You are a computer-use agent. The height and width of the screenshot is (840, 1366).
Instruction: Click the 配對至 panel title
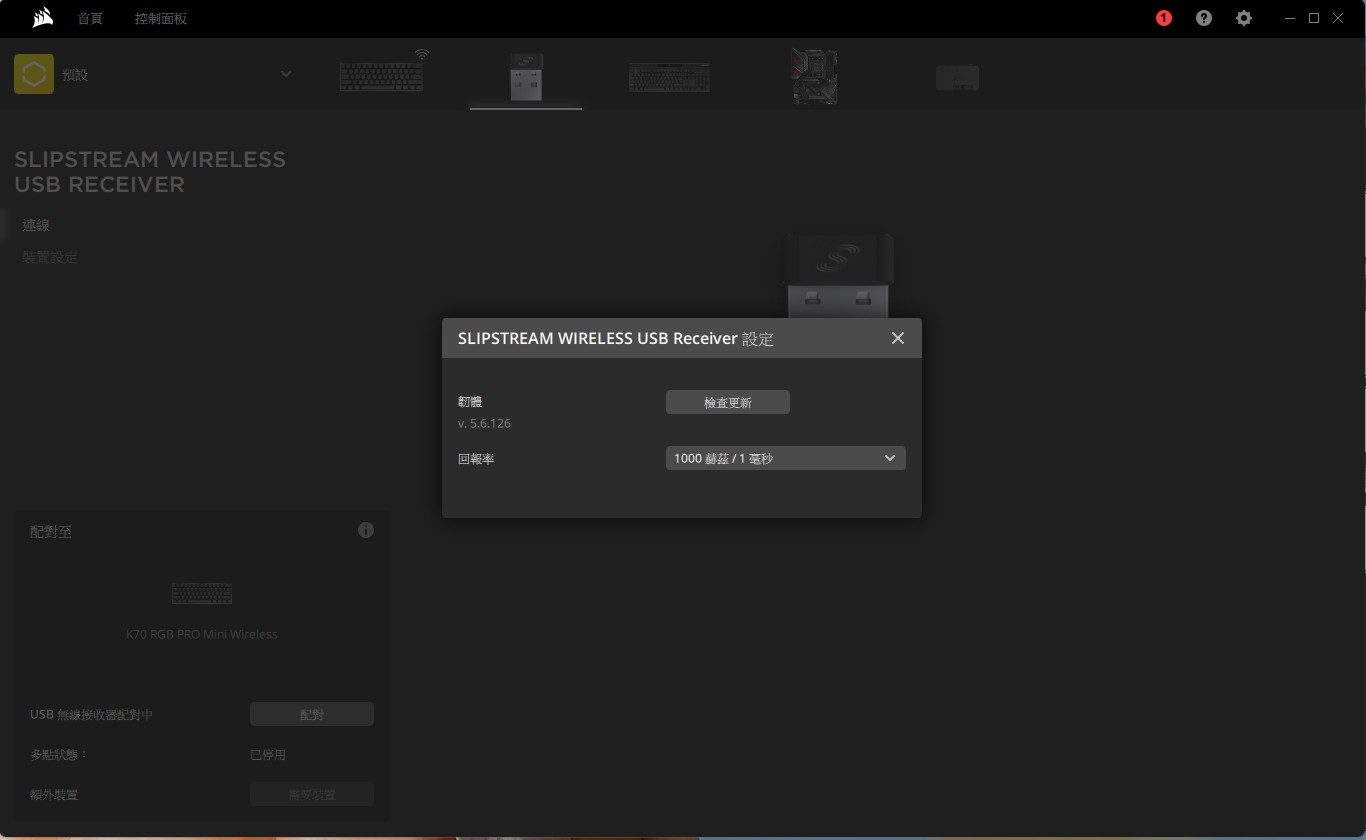[51, 532]
